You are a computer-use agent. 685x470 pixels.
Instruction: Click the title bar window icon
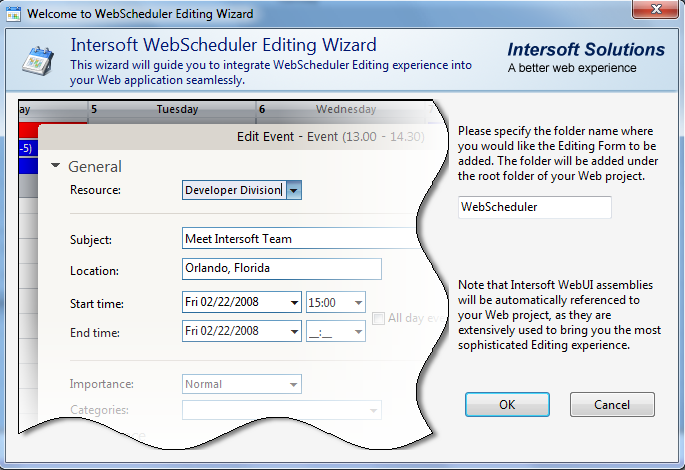click(x=13, y=14)
